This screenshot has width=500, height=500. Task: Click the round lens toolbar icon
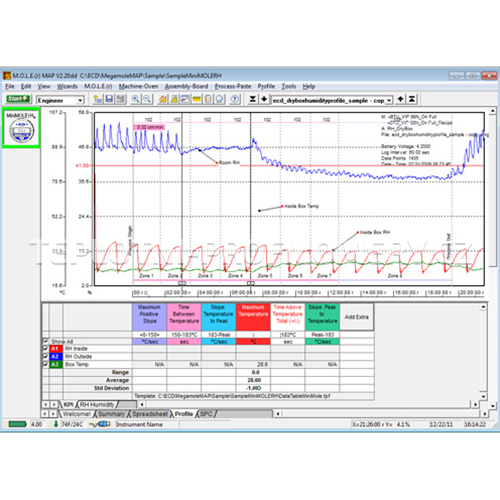219,99
